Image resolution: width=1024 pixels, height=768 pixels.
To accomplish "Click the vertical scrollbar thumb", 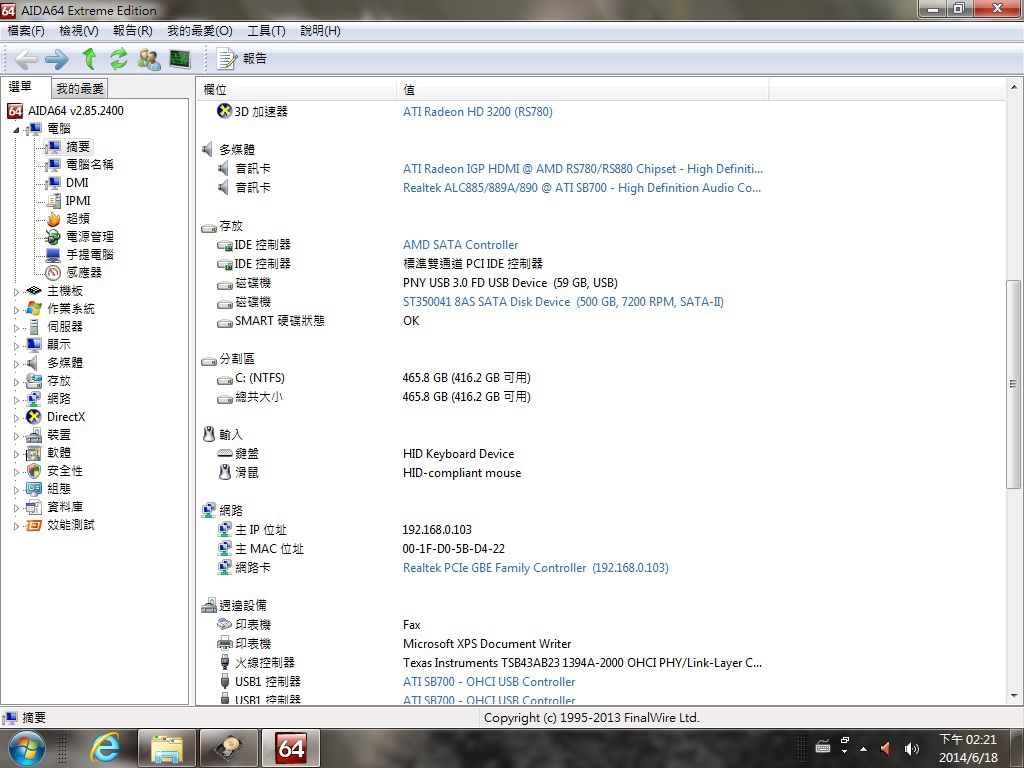I will pos(1013,384).
